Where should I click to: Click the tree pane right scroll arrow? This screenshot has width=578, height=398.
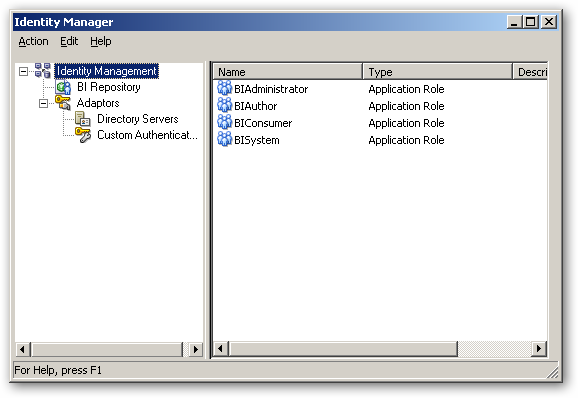click(x=195, y=349)
